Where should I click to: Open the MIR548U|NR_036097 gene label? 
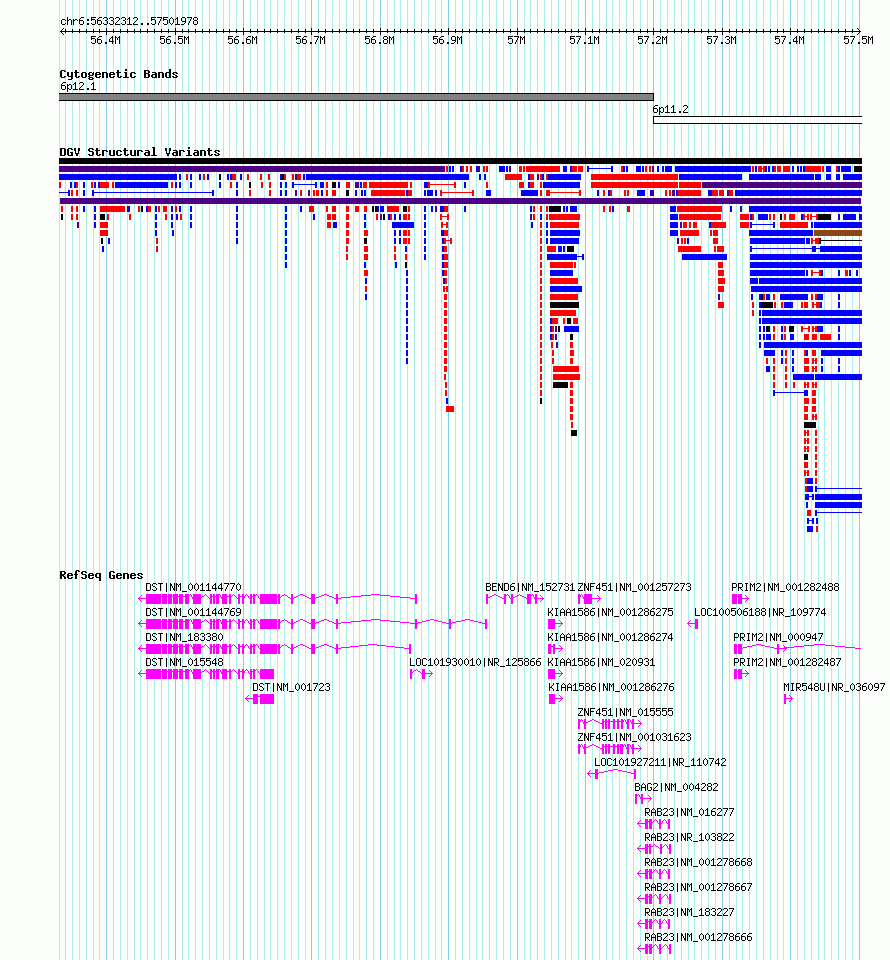tap(834, 688)
